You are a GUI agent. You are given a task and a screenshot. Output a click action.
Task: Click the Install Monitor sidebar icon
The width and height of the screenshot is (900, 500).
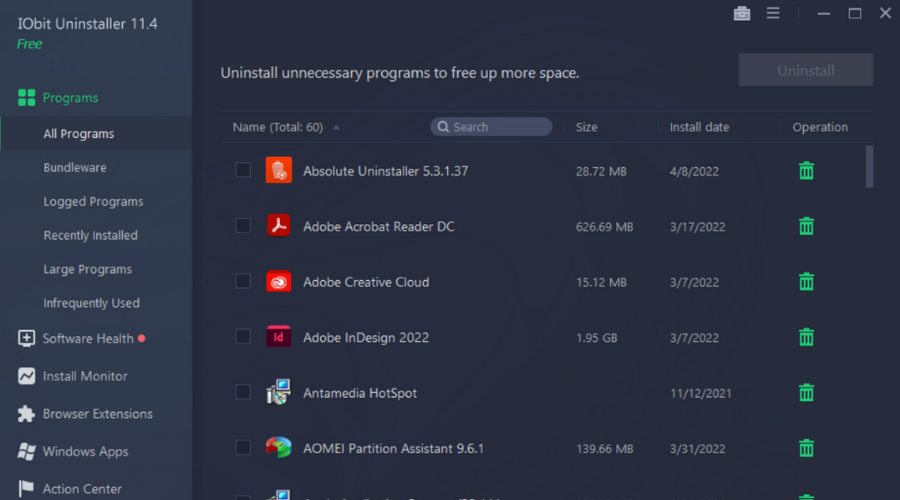(26, 376)
